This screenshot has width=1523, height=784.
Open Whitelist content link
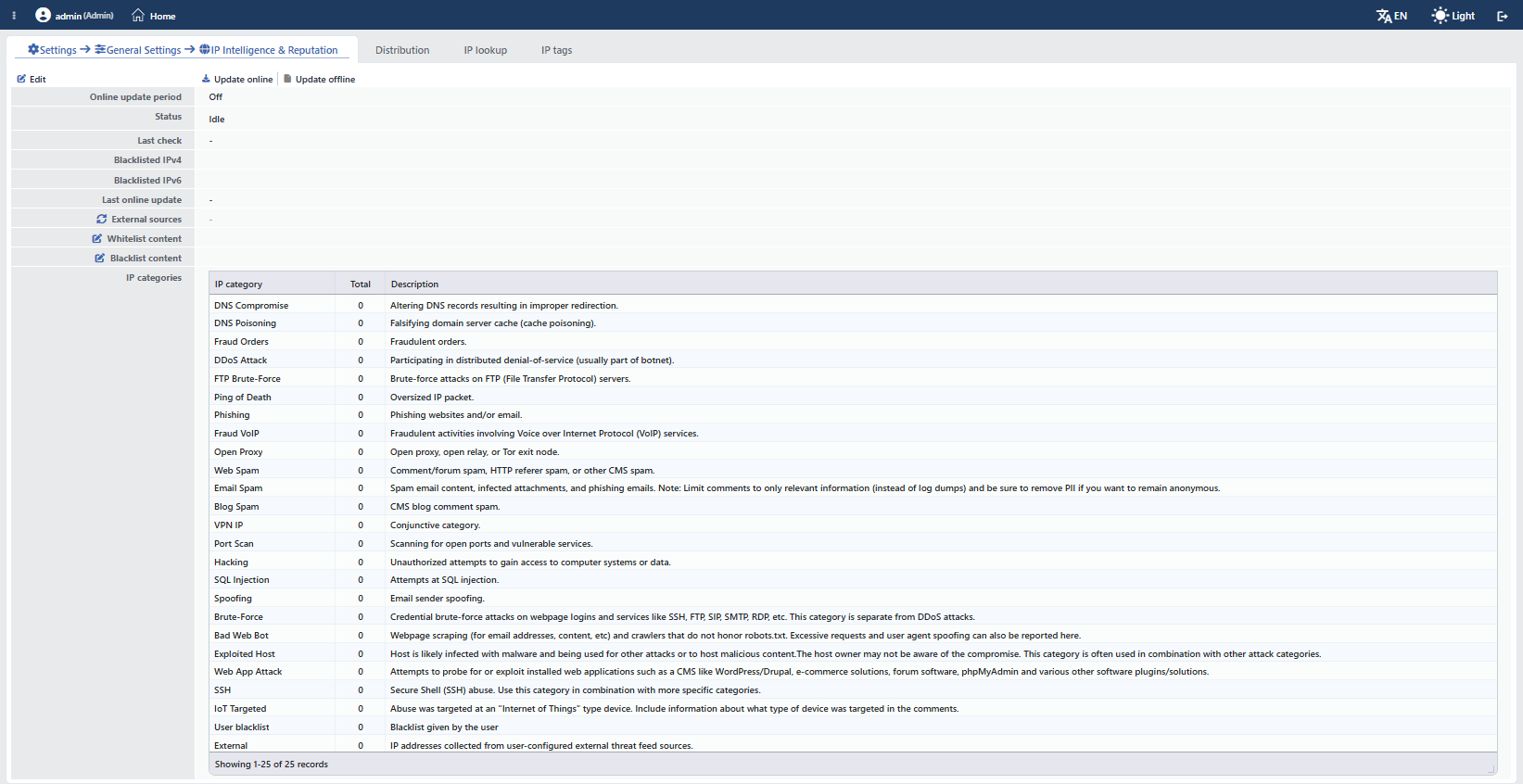click(145, 238)
